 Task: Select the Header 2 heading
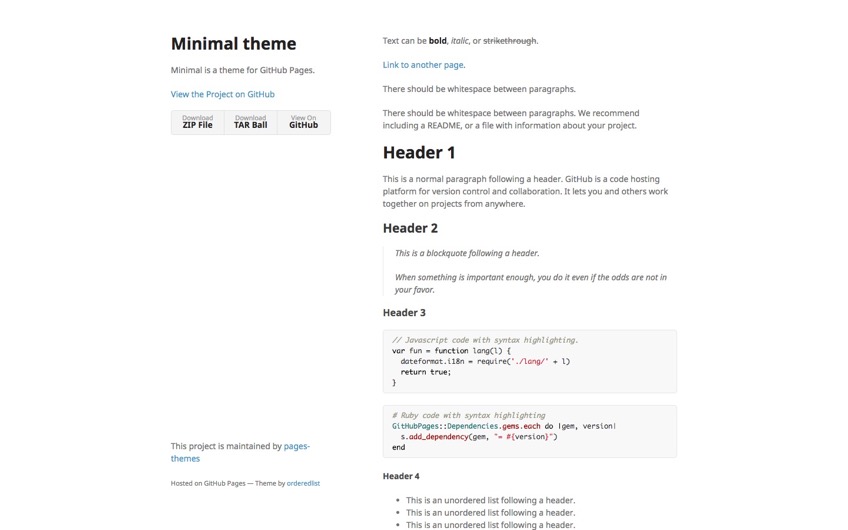tap(410, 228)
